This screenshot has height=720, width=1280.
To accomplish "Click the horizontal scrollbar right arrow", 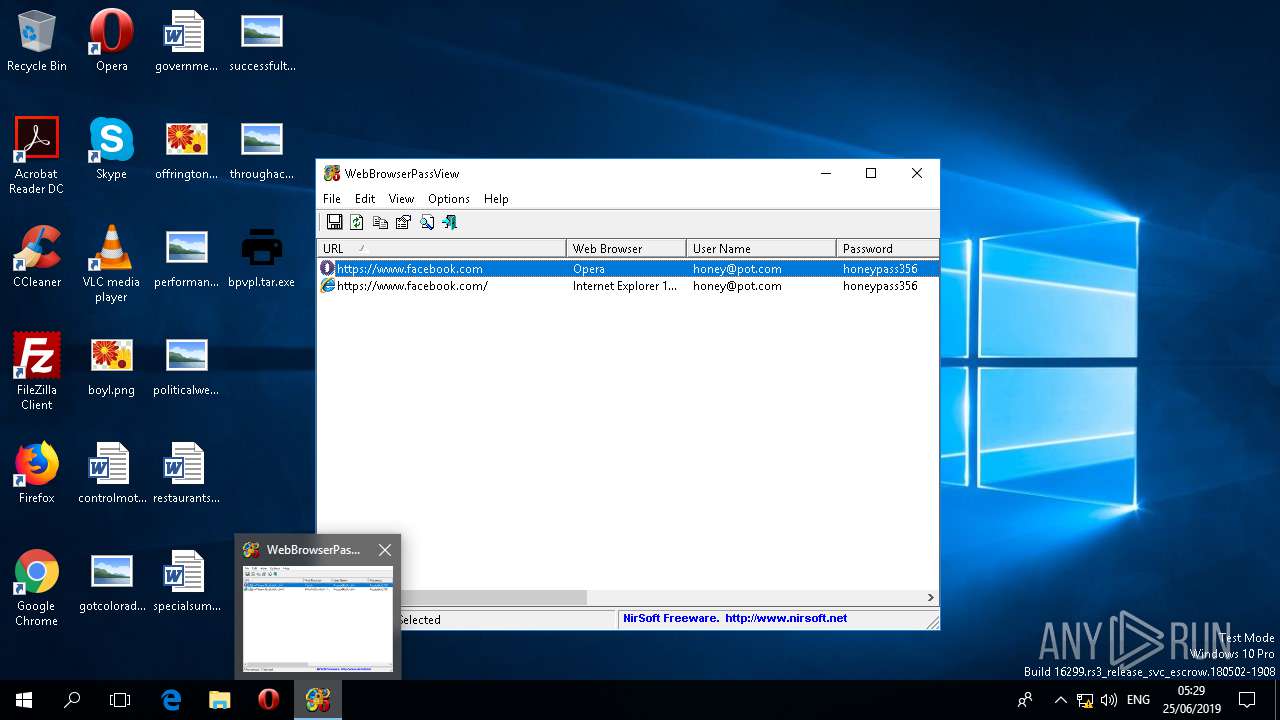I will (930, 598).
